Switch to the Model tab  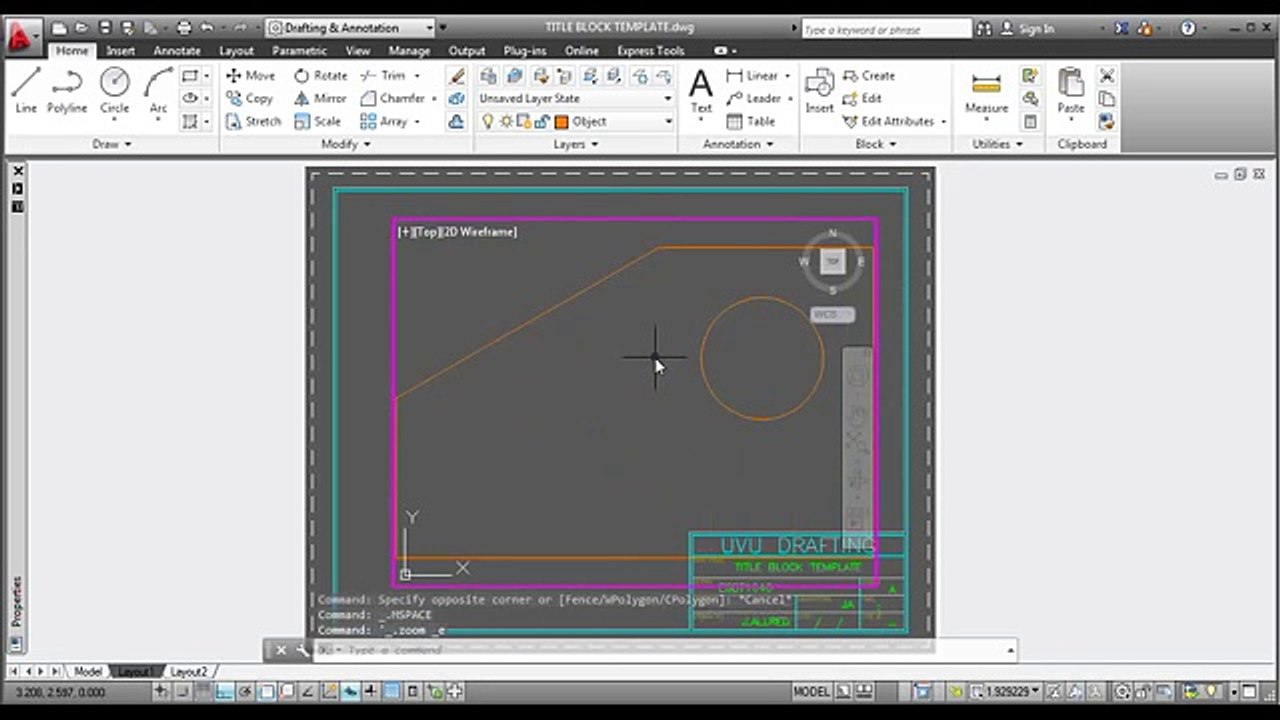click(88, 672)
